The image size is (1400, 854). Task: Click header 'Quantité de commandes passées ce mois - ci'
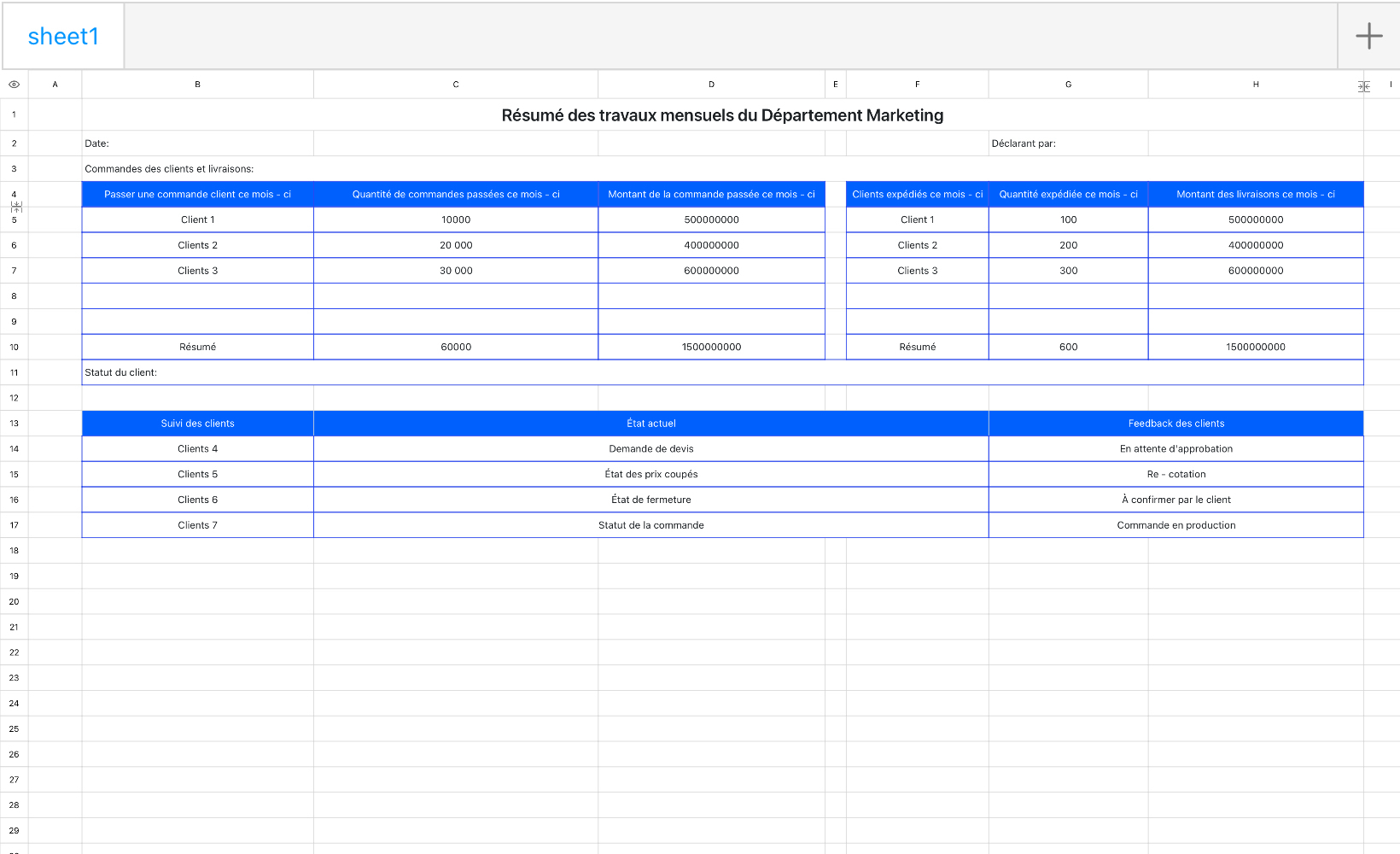(456, 195)
